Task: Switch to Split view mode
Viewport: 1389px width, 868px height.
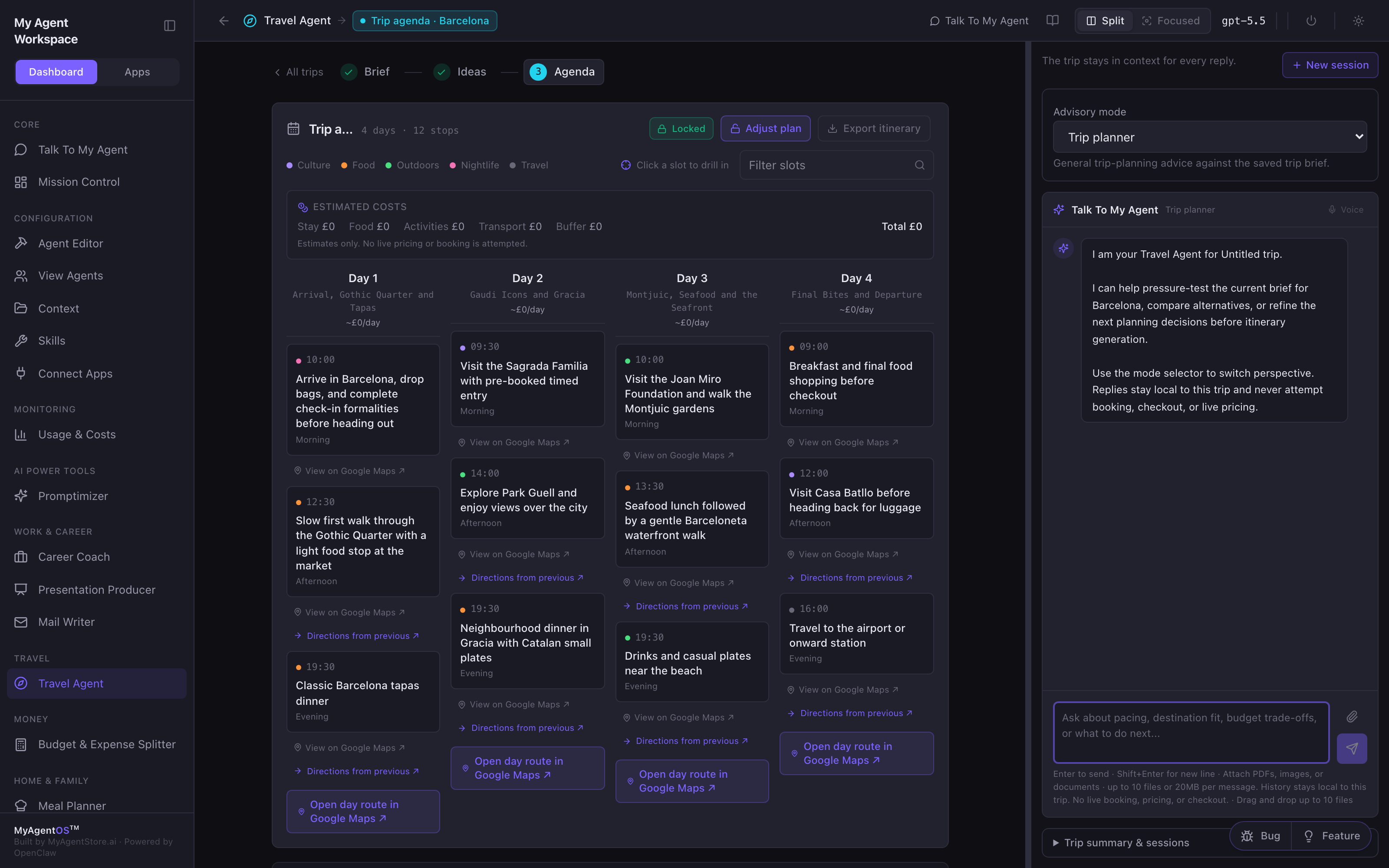Action: click(x=1105, y=21)
